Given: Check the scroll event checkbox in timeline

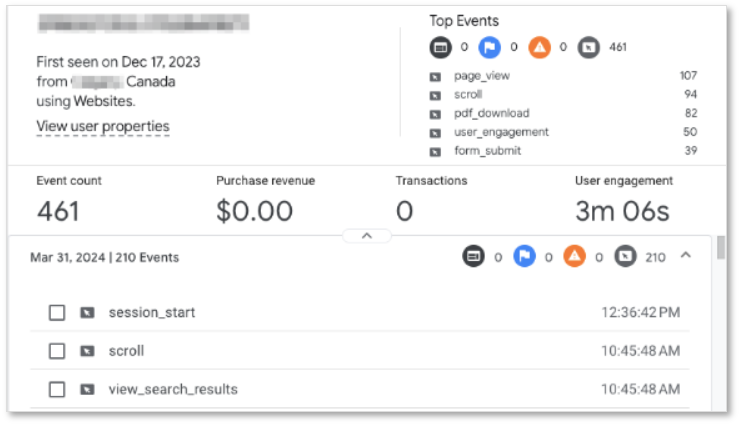Looking at the screenshot, I should 57,351.
